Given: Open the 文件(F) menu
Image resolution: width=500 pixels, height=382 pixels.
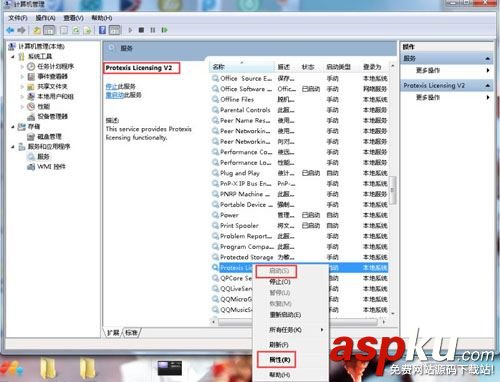Looking at the screenshot, I should (18, 18).
